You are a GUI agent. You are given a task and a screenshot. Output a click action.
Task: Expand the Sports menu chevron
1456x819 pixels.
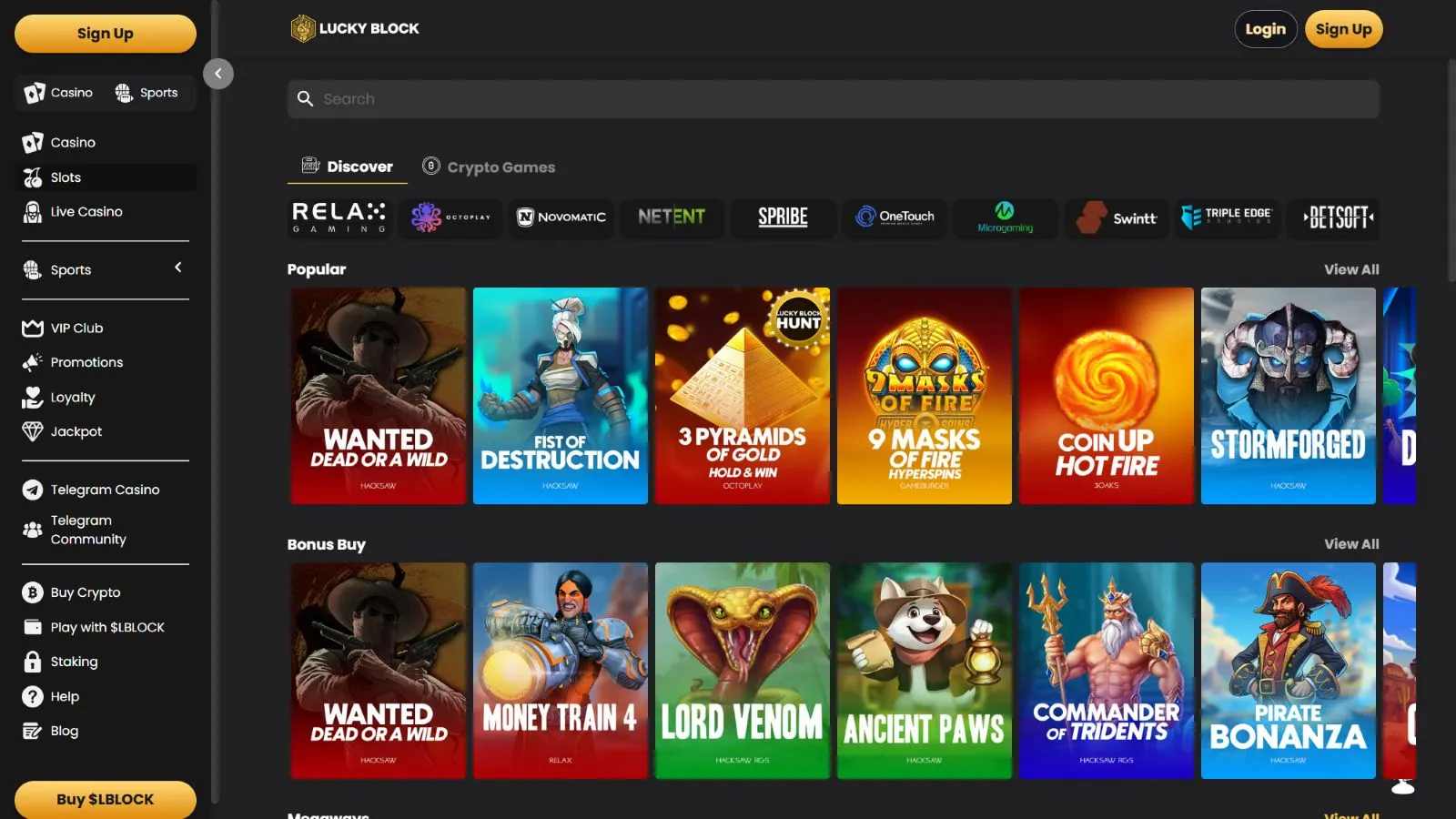click(178, 268)
